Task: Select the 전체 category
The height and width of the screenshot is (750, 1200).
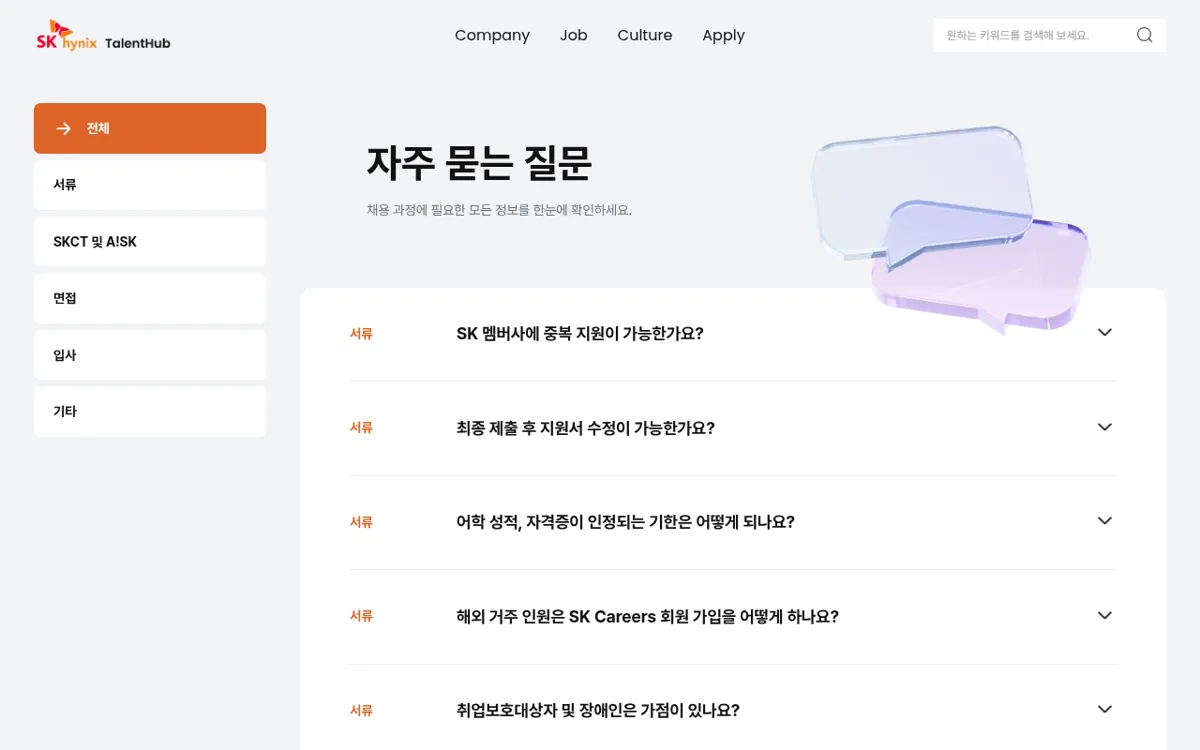Action: (150, 128)
